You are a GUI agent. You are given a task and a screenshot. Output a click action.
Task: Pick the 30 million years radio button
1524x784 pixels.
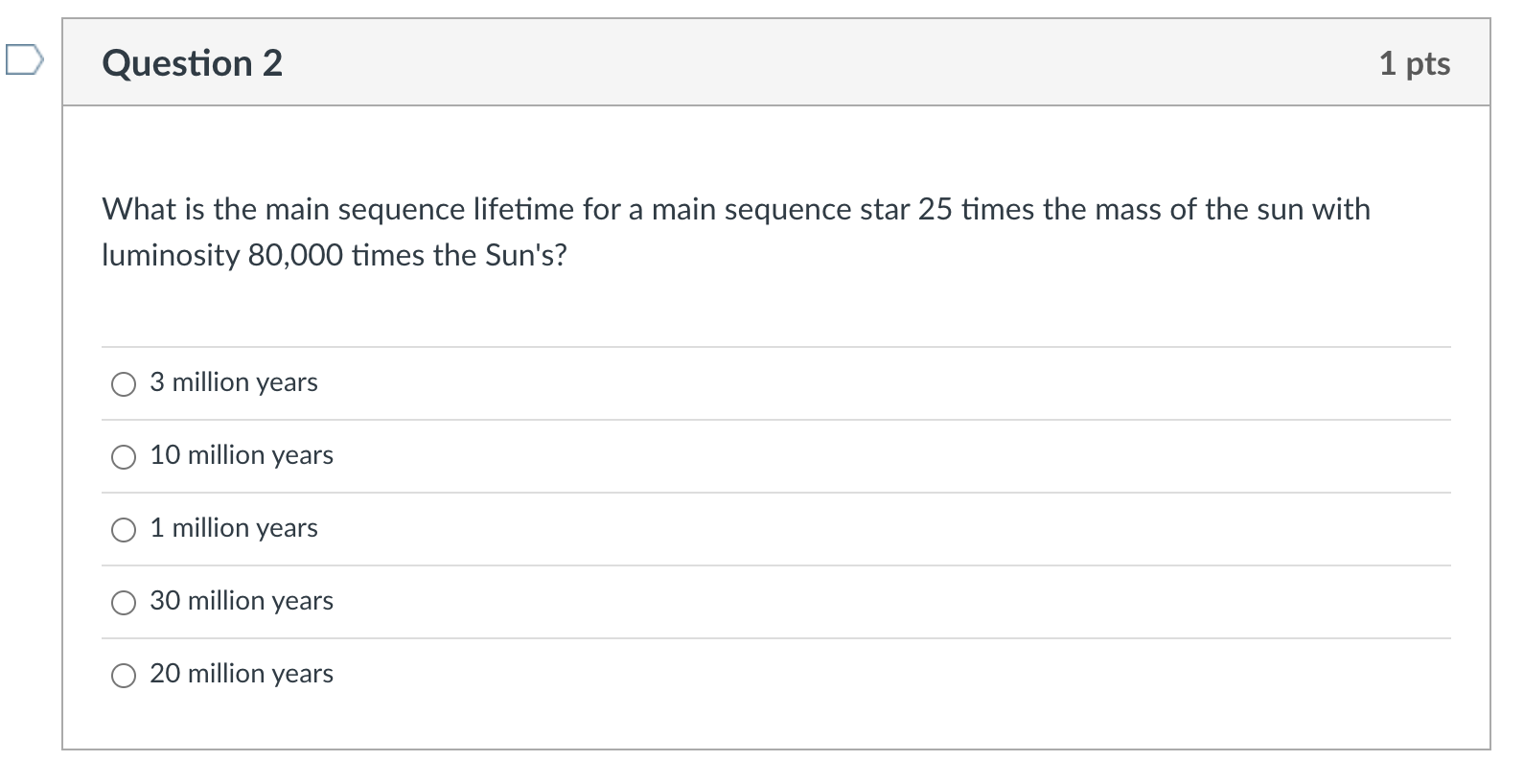[124, 603]
